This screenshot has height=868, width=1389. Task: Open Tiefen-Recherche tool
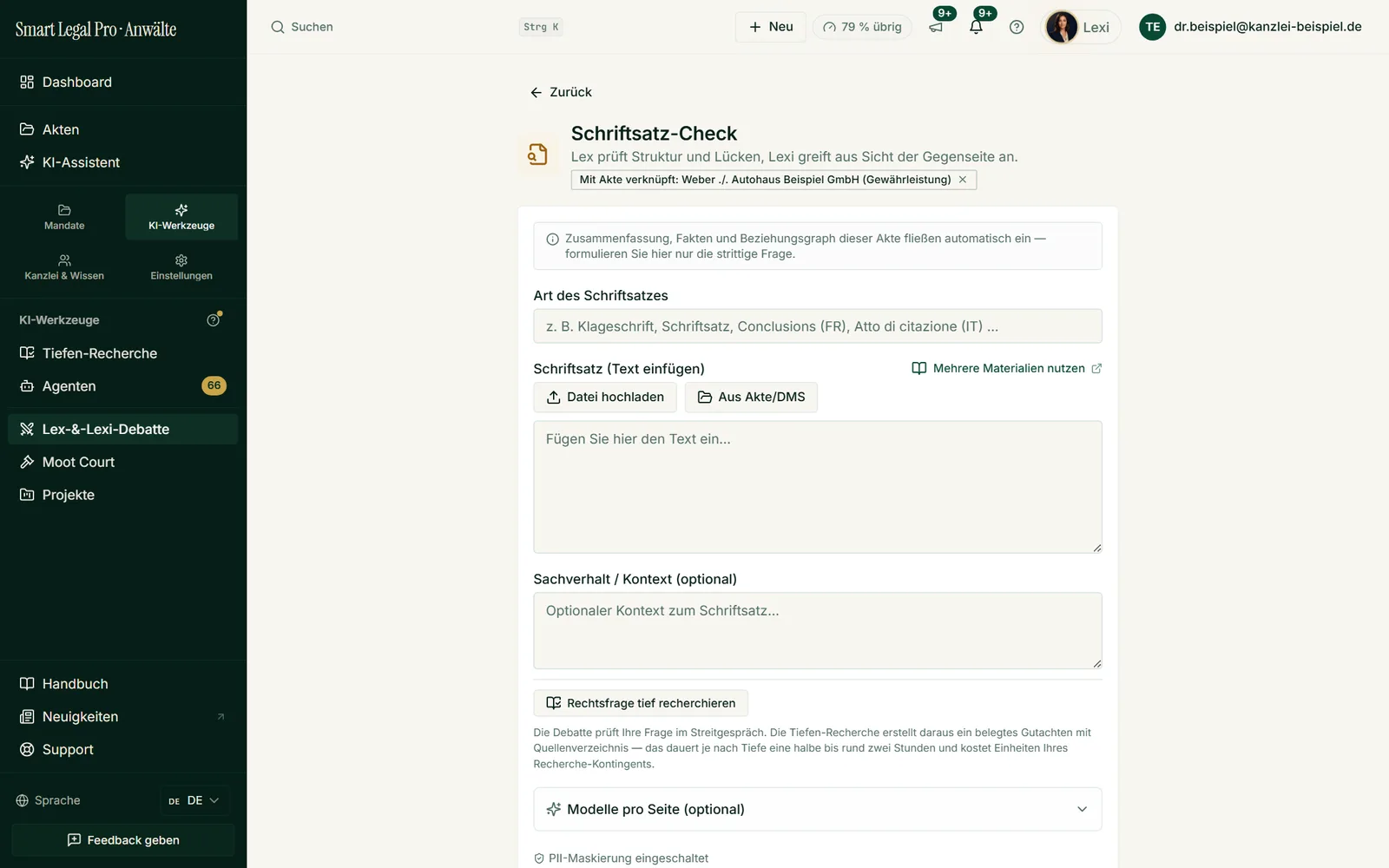click(123, 353)
